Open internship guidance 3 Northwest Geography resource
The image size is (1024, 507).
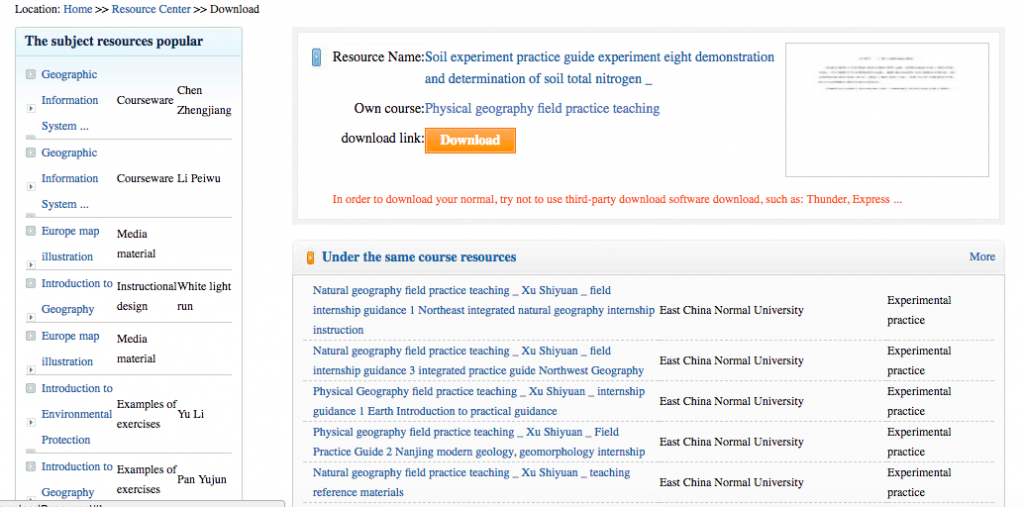click(478, 361)
